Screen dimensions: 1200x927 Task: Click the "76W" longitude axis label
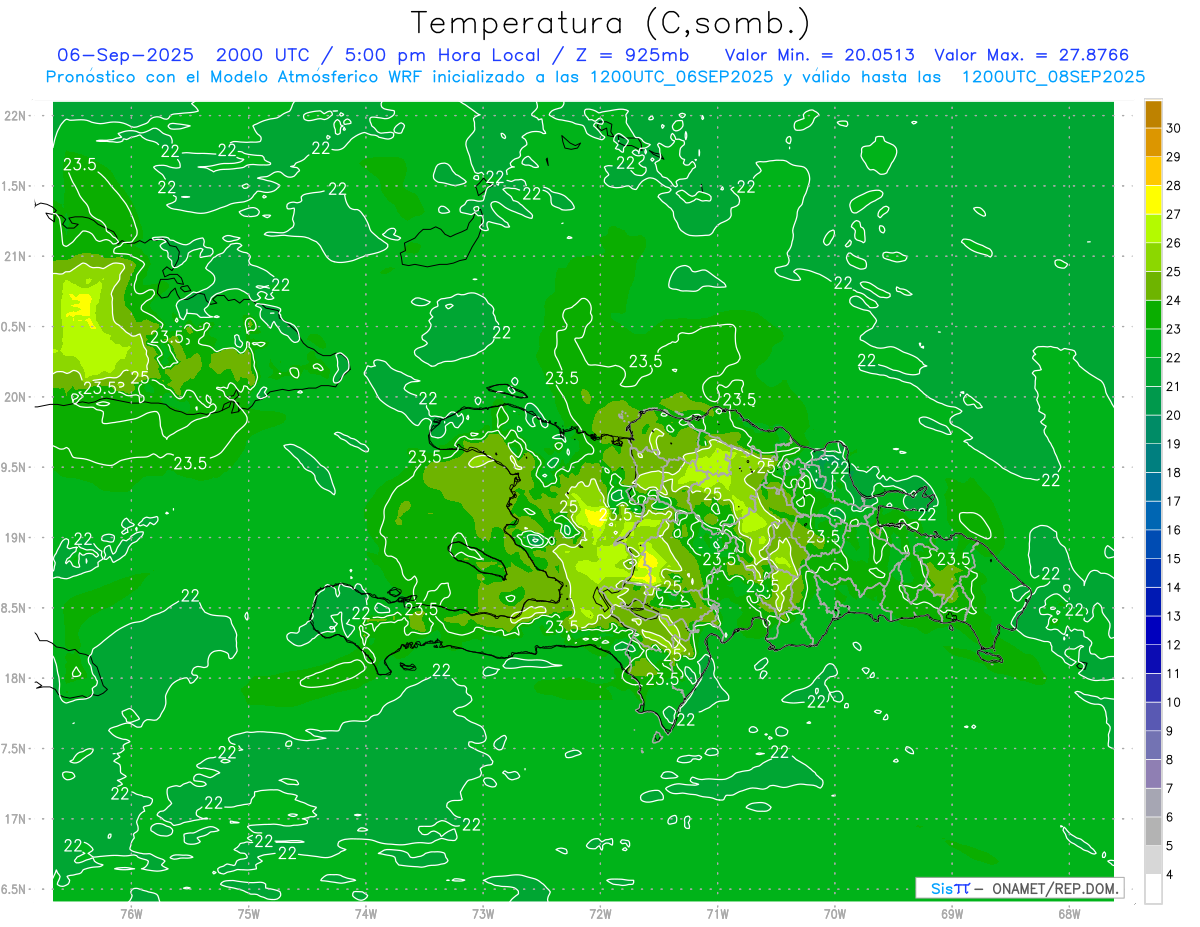[131, 913]
